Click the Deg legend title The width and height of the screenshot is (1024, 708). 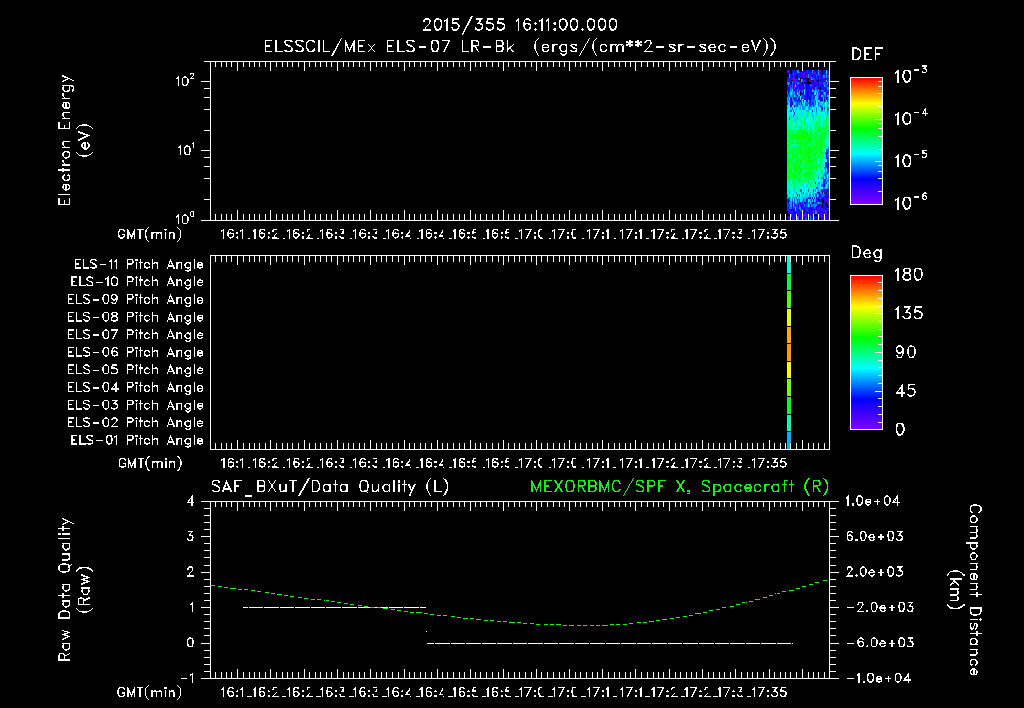(x=867, y=253)
